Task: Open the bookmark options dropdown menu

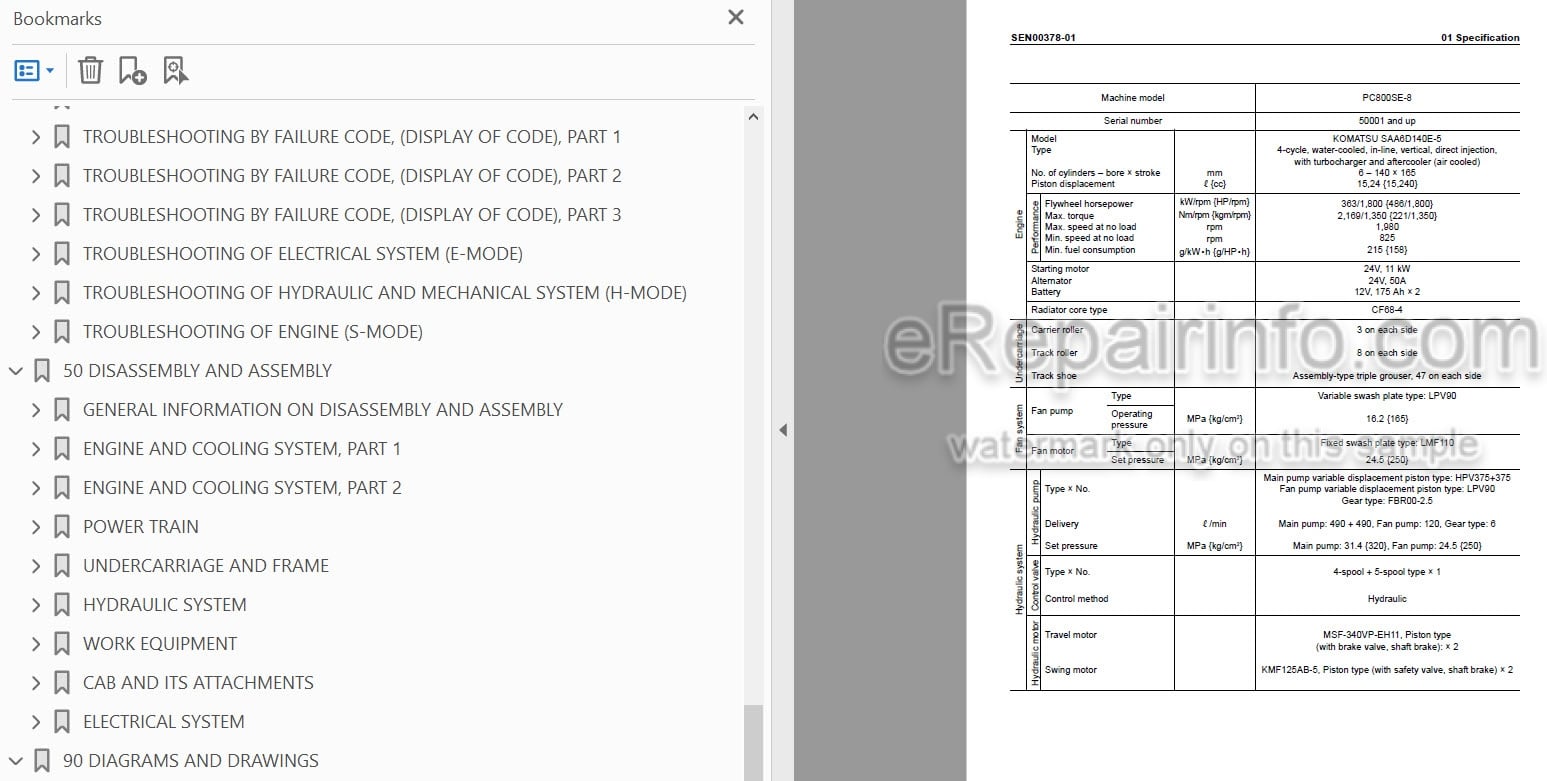Action: tap(34, 71)
